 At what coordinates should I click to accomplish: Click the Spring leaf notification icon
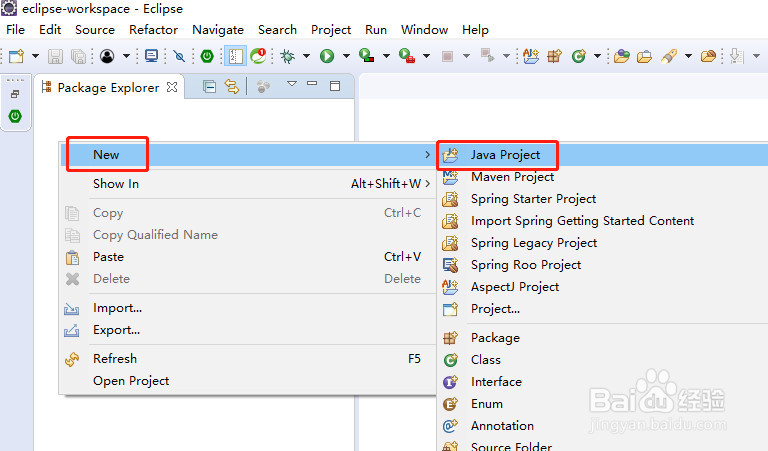(x=258, y=56)
